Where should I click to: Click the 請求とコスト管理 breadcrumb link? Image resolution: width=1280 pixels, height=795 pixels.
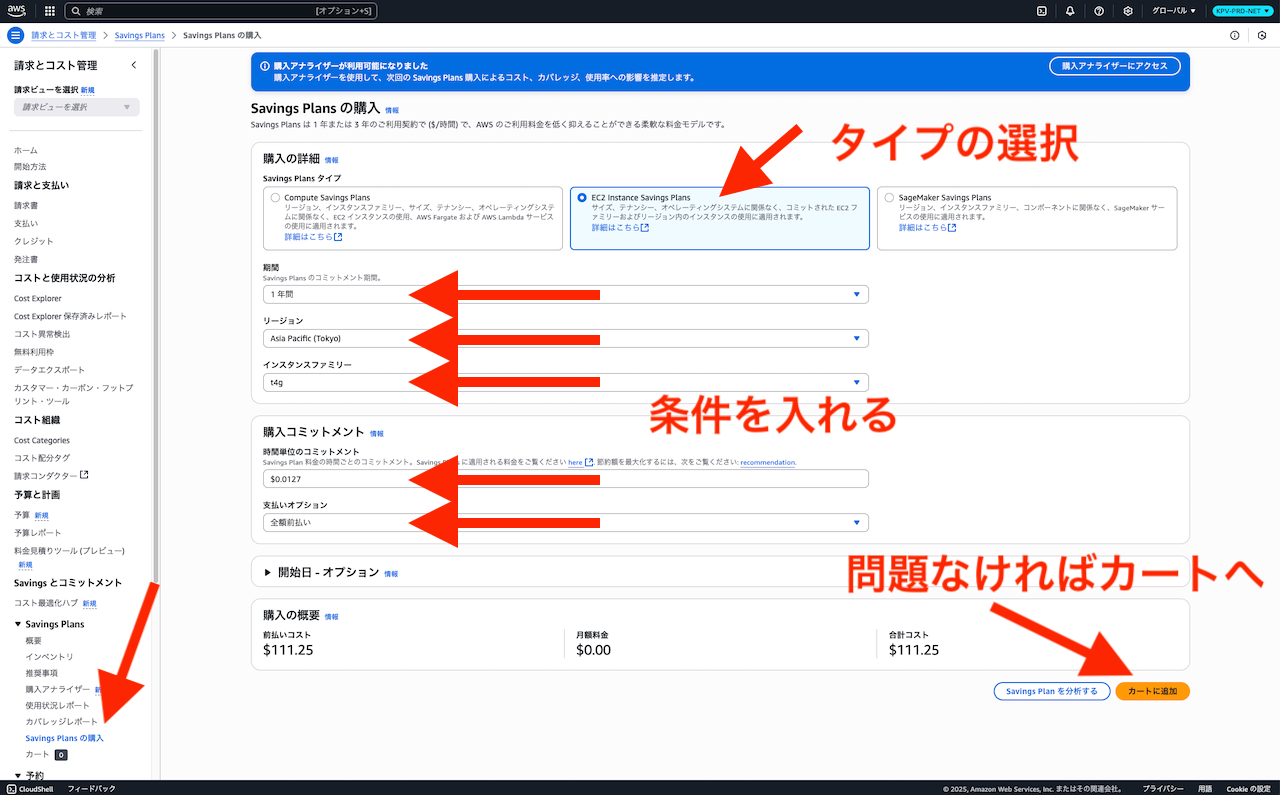pos(63,35)
